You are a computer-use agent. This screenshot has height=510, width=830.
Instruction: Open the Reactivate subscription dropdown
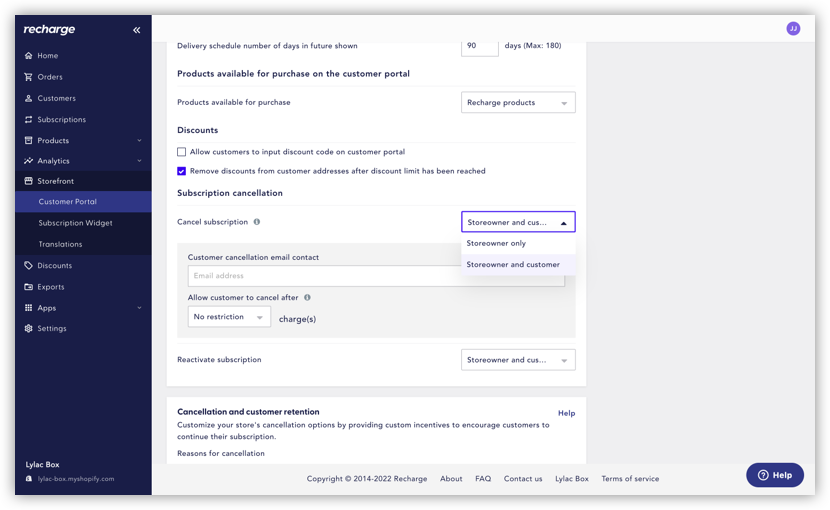[x=518, y=360]
